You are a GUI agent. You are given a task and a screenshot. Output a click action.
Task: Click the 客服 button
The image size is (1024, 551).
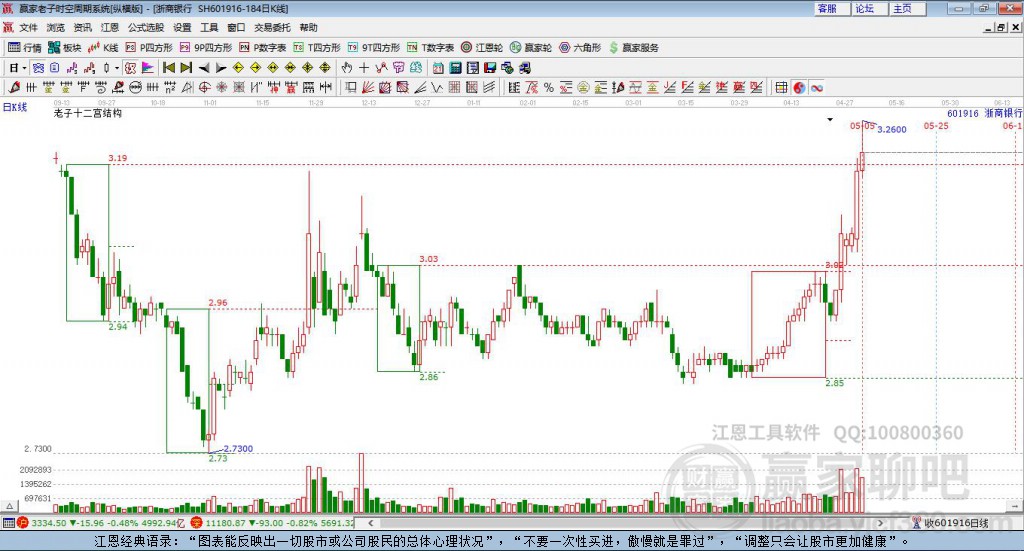point(827,8)
